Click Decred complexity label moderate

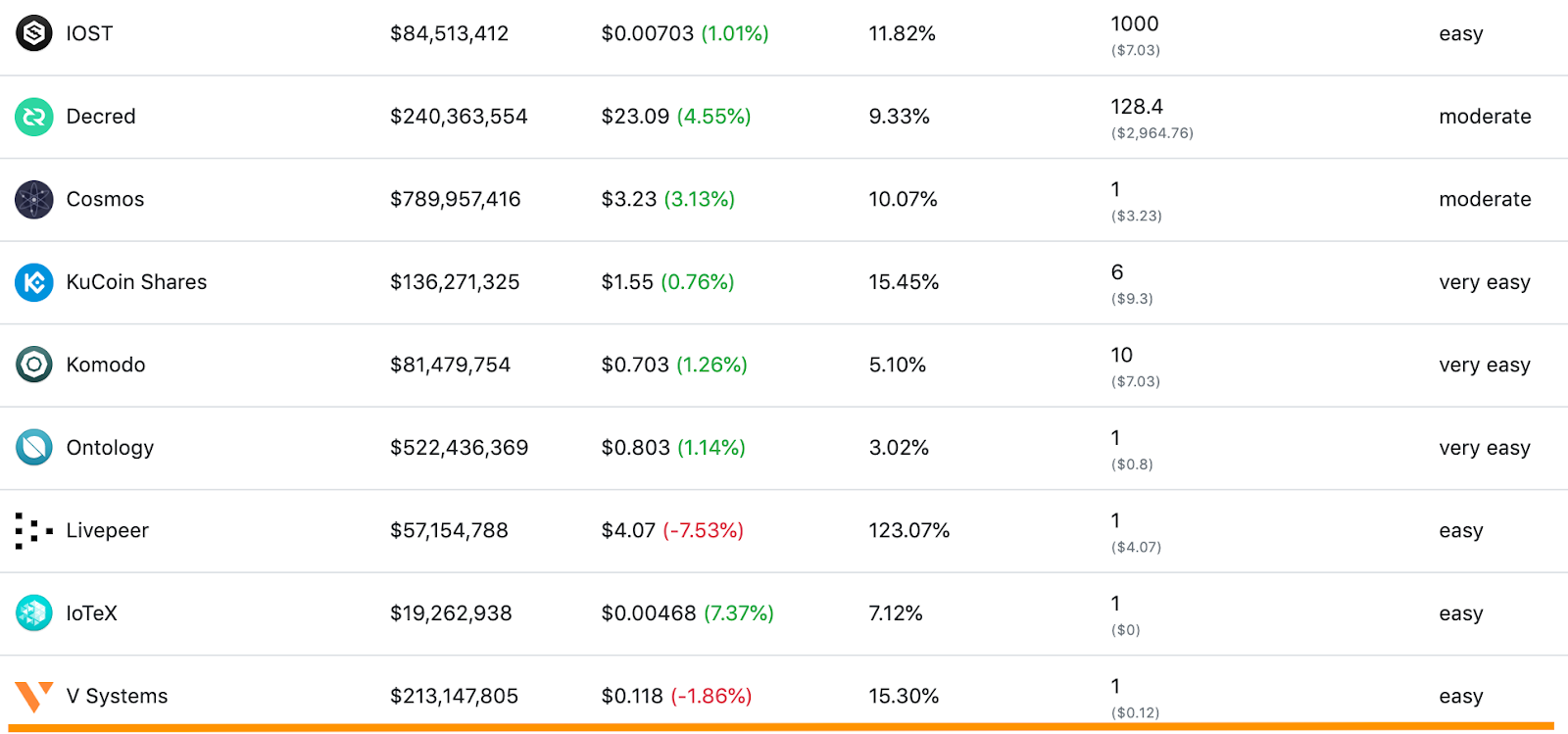[1485, 117]
